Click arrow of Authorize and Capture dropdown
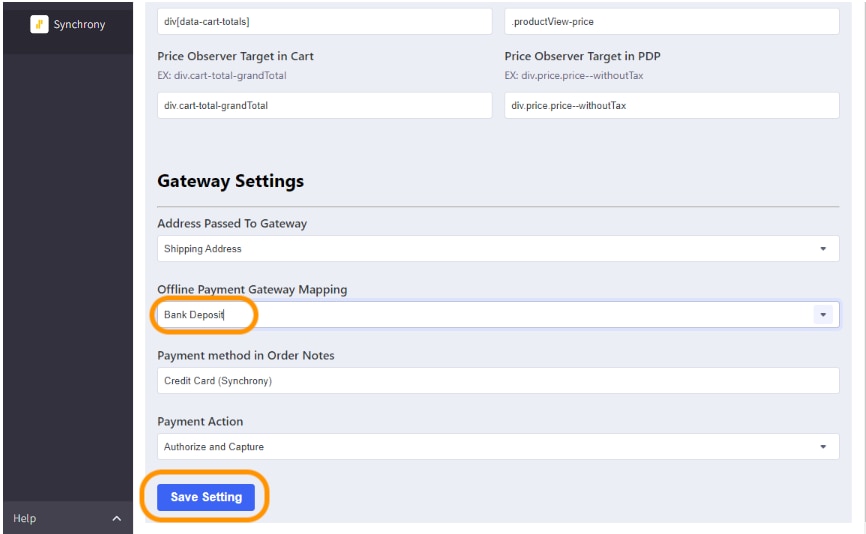 coord(823,447)
